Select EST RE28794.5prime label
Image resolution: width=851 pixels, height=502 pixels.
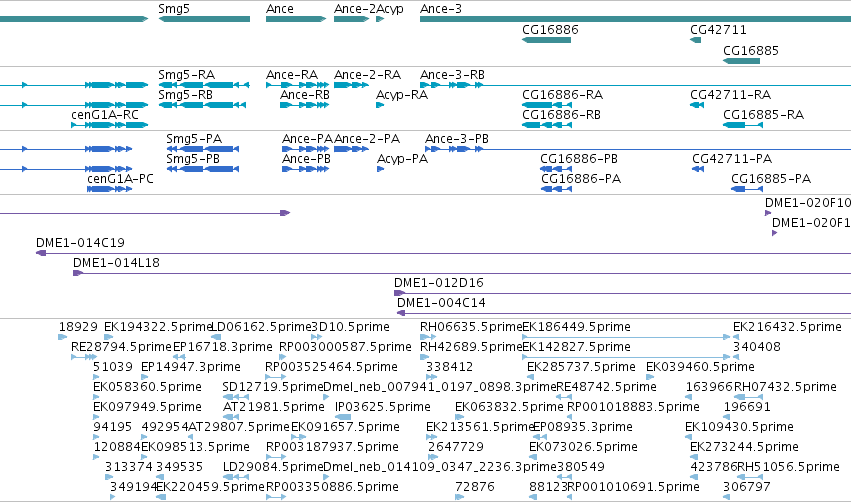point(121,346)
